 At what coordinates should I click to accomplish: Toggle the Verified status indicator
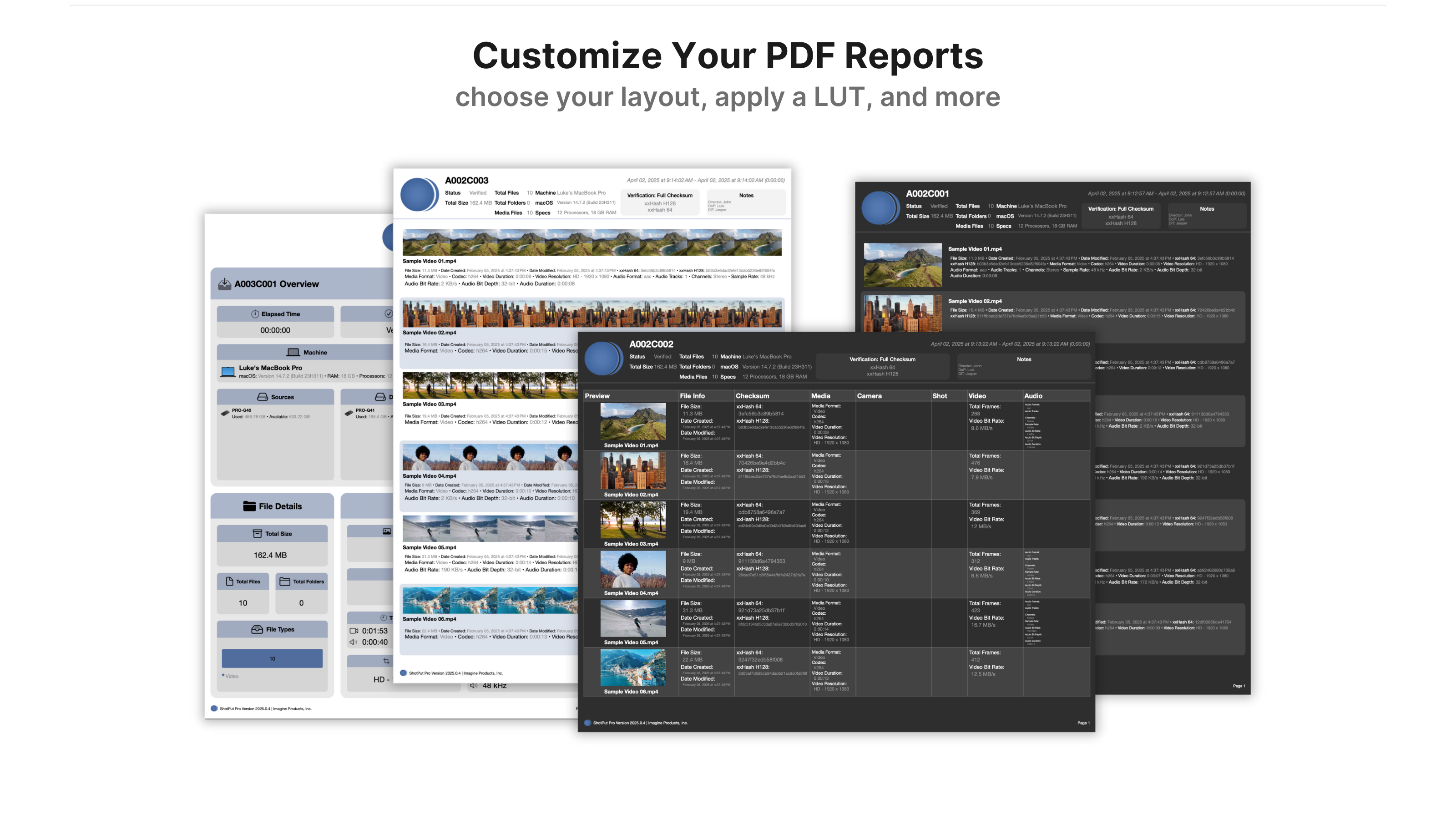tap(662, 357)
